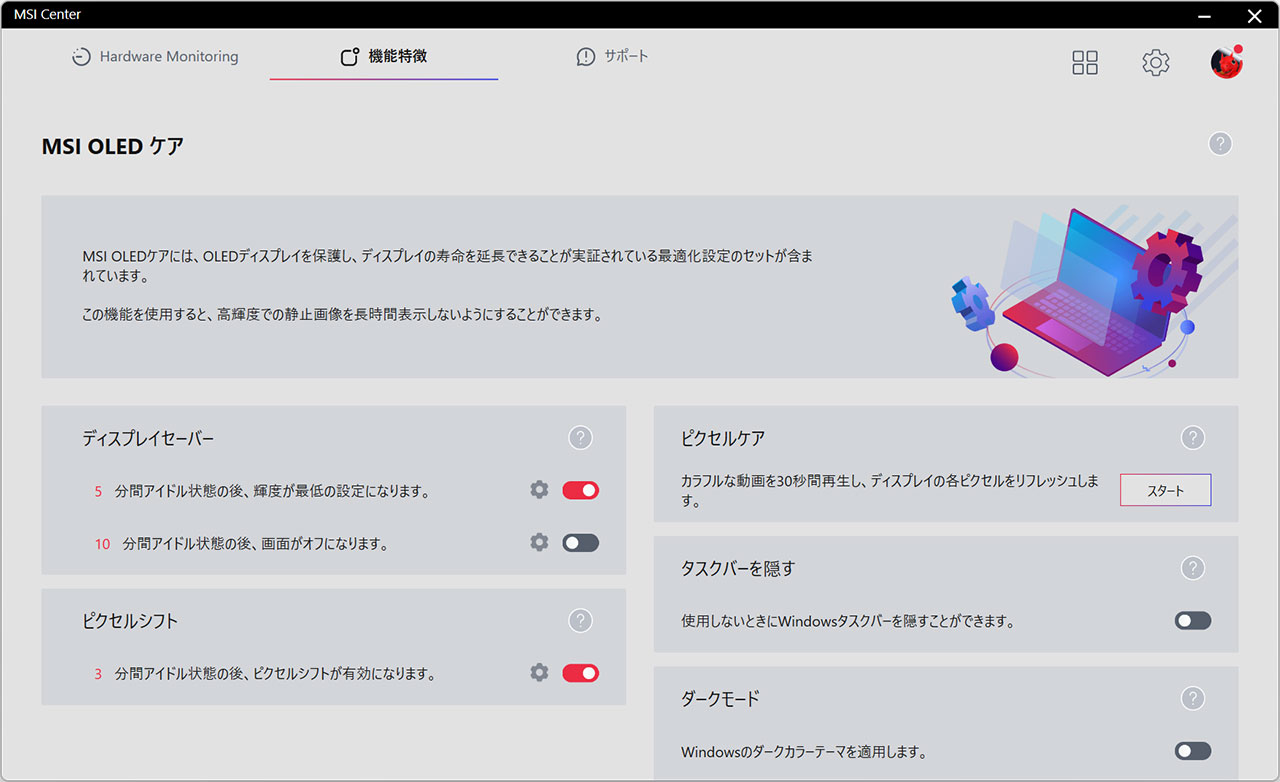
Task: Click the red 10 minutes value
Action: coord(102,544)
